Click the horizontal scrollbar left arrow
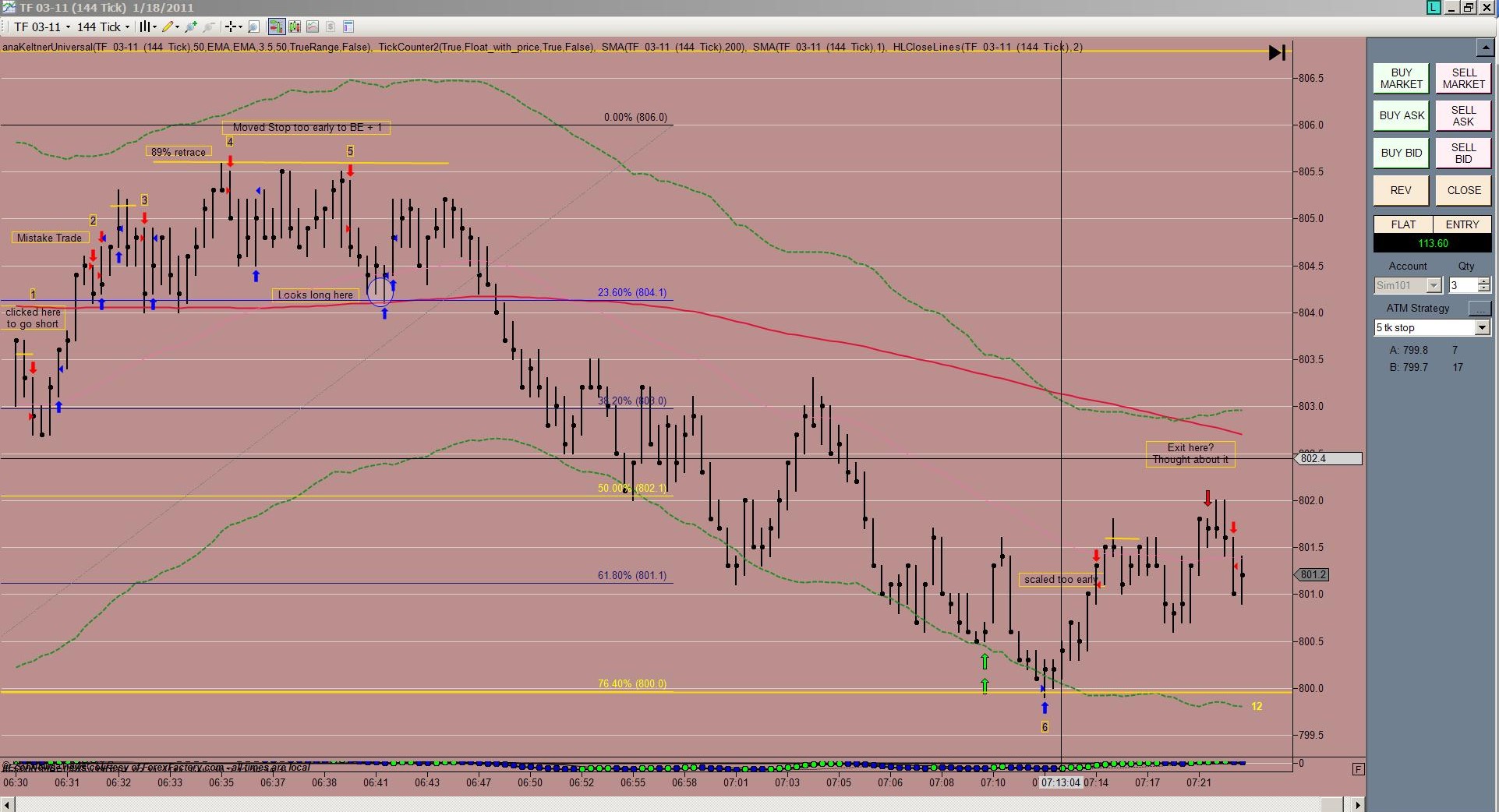The width and height of the screenshot is (1499, 812). (x=7, y=804)
